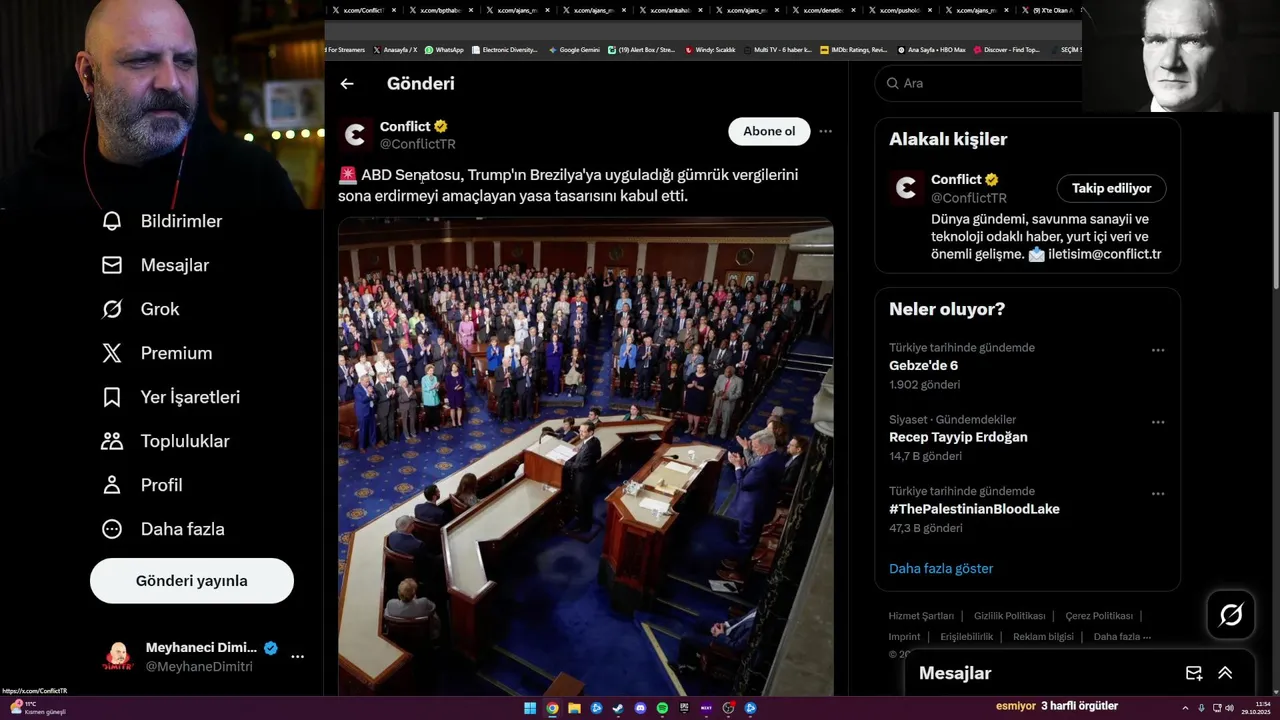Open the Topluluklar people icon
The image size is (1280, 720).
(x=112, y=441)
